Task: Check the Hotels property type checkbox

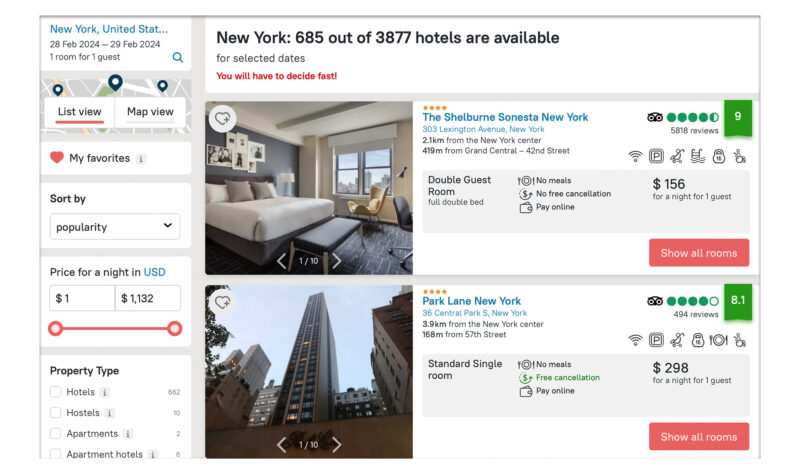Action: coord(56,392)
